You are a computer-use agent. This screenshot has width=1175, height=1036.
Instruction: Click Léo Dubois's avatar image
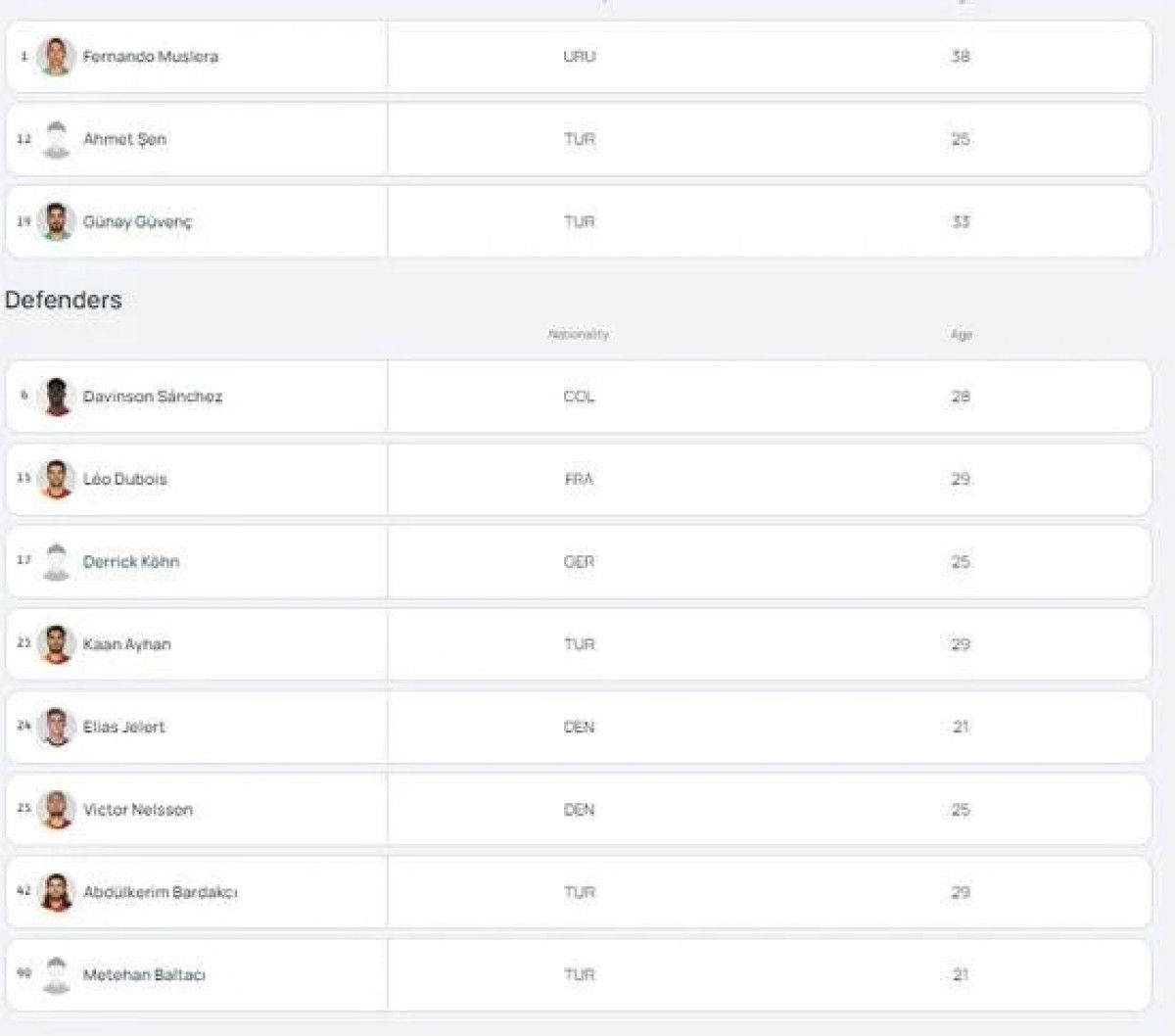point(56,479)
